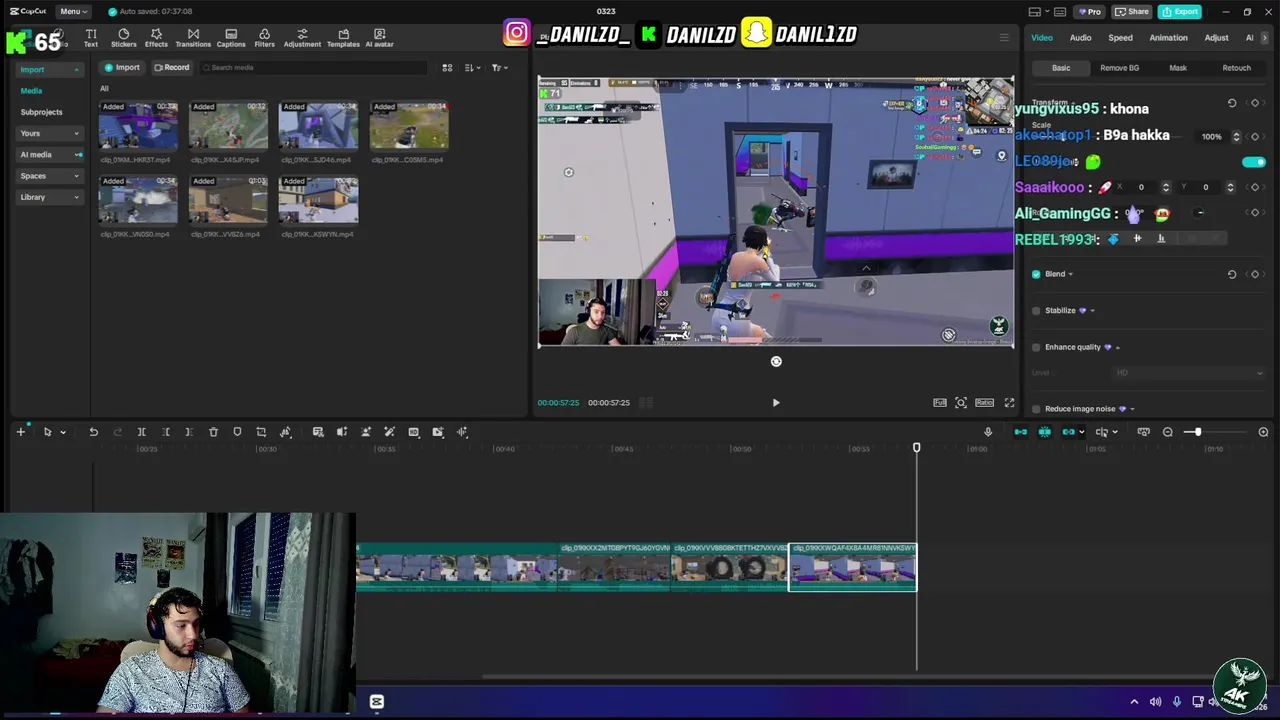Screen dimensions: 1280x720
Task: Click the Split tool in timeline toolbar
Action: 141,432
